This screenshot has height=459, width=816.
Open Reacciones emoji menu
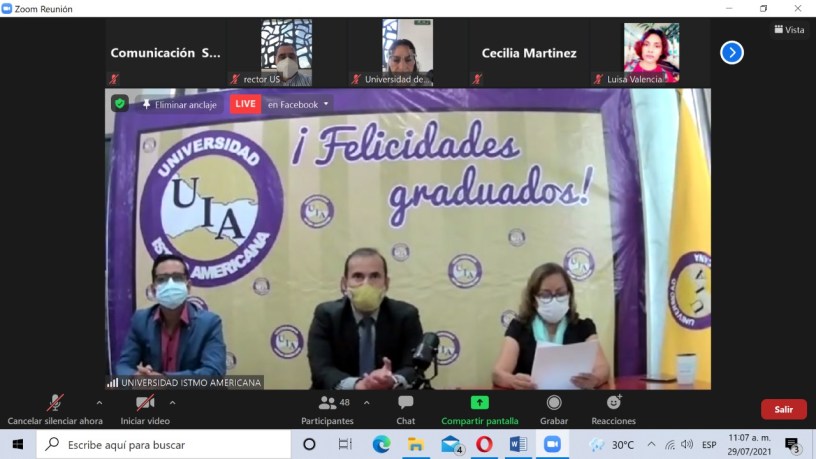[613, 408]
